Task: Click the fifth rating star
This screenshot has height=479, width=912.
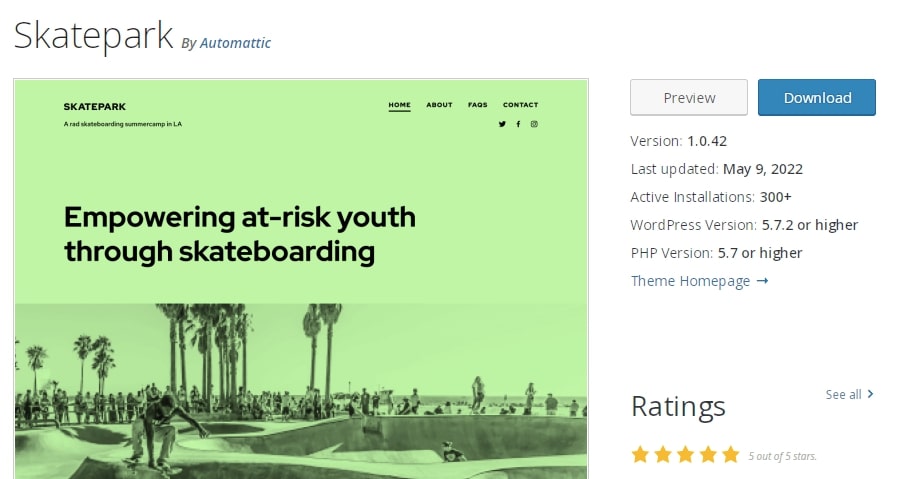Action: click(731, 455)
